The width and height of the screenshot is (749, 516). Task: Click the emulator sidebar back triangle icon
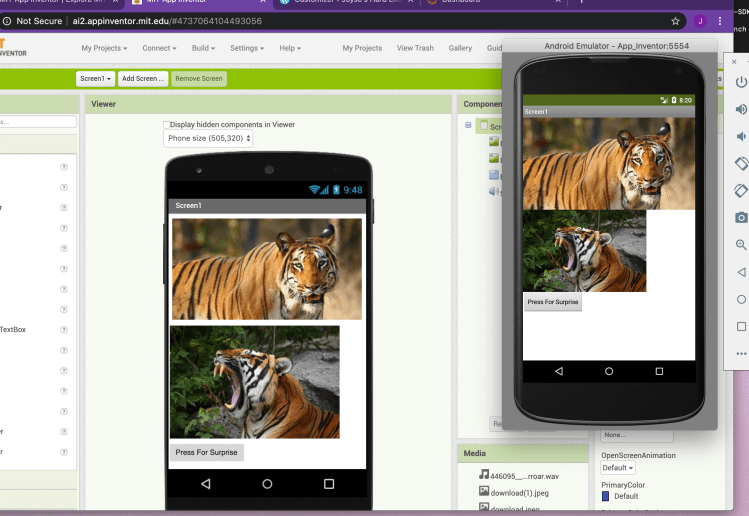(741, 272)
